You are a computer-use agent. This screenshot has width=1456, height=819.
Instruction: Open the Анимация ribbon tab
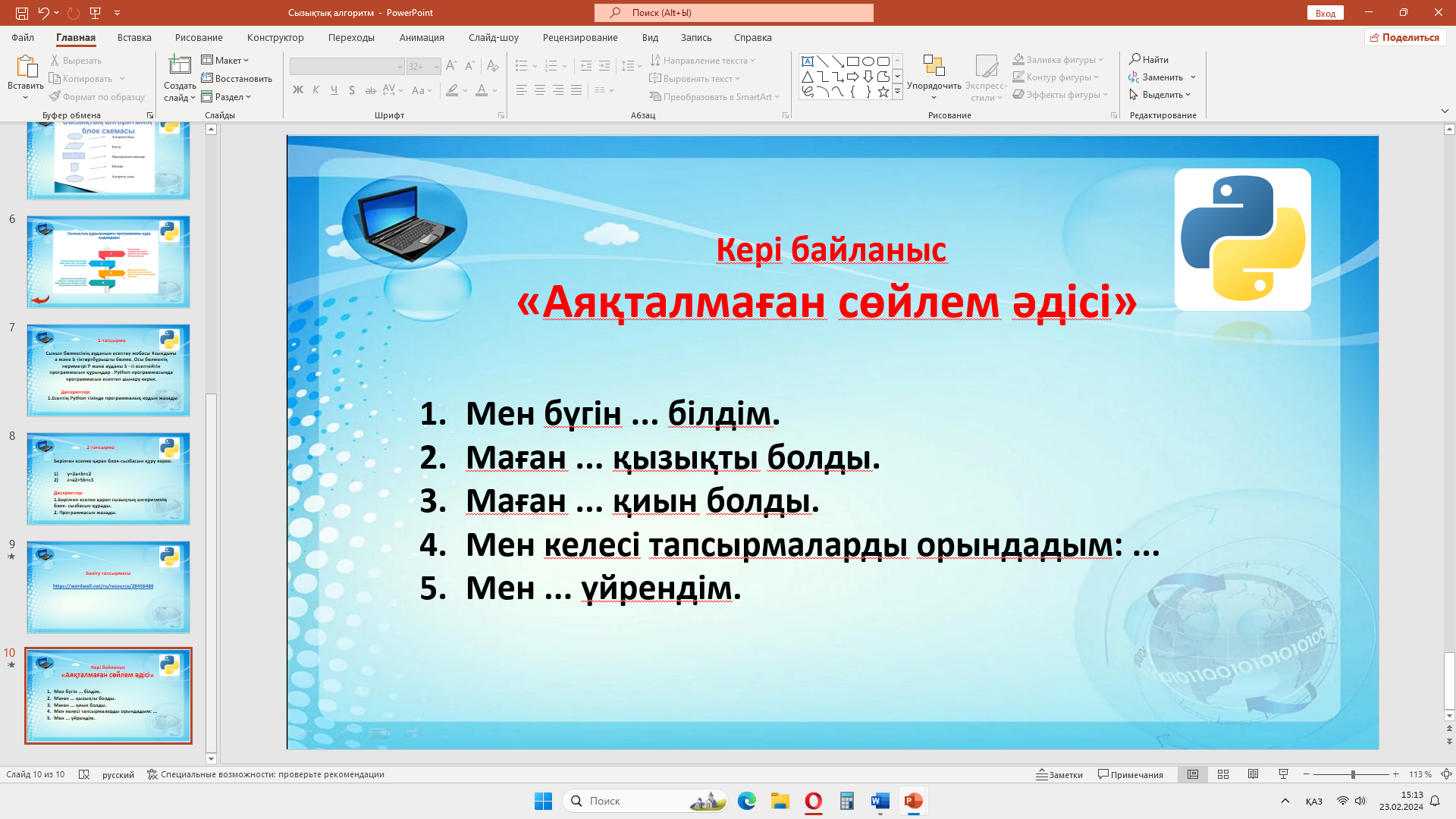[422, 37]
